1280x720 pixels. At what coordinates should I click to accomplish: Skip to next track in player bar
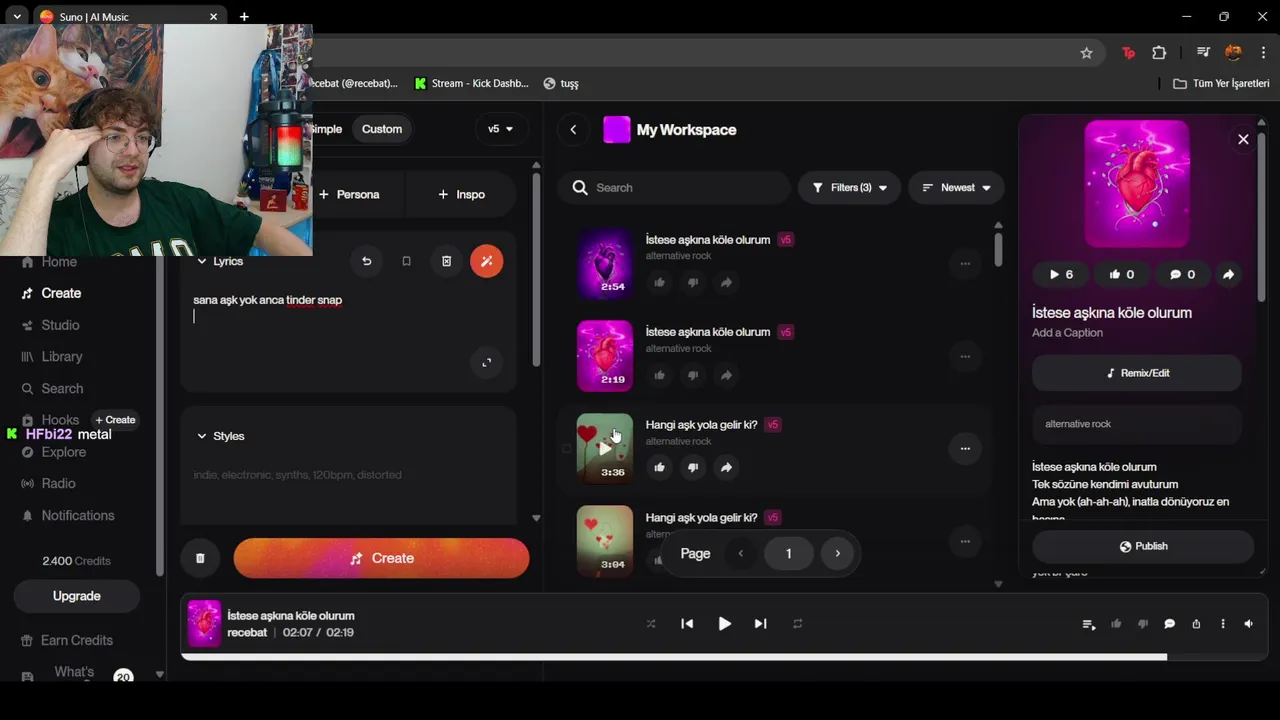pos(760,623)
